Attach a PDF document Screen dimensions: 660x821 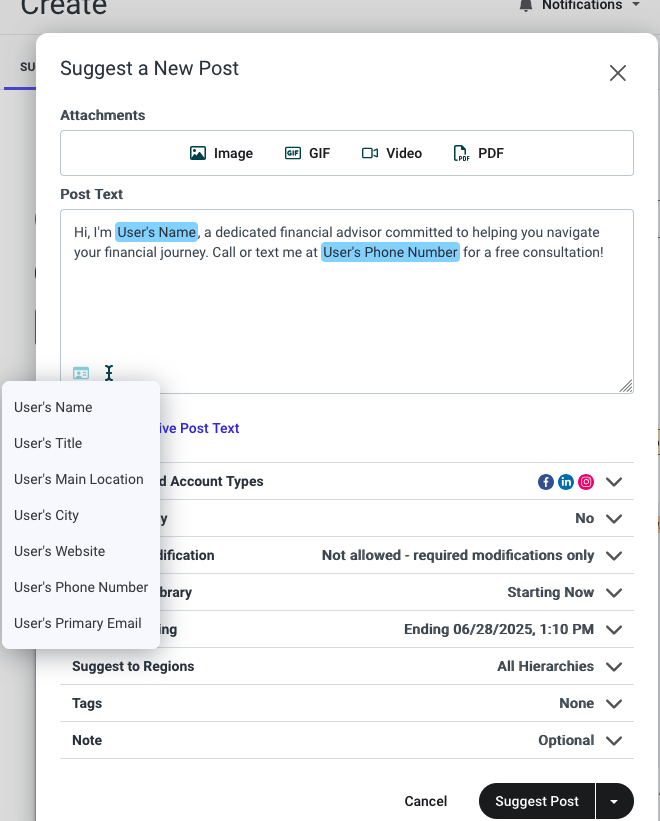tap(478, 153)
